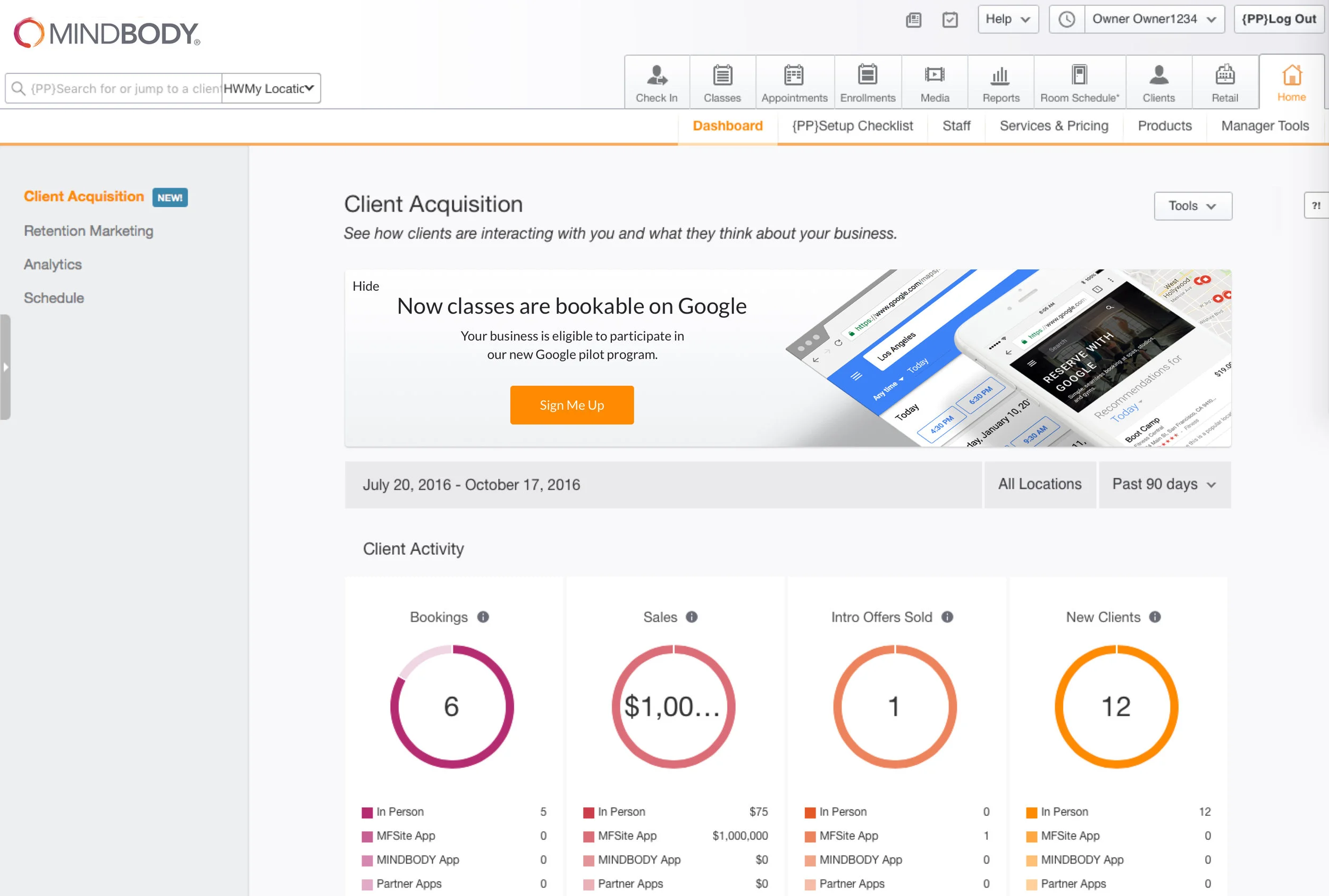Open the Tools dropdown menu
The image size is (1329, 896).
1192,206
